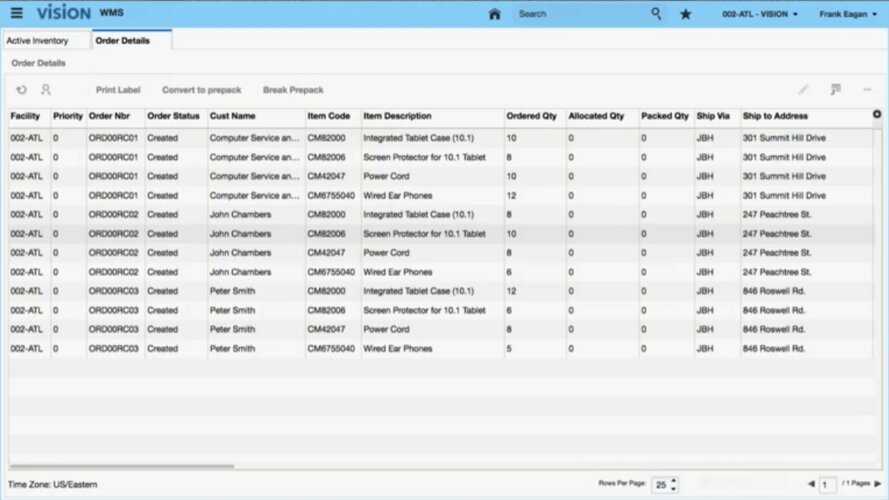Sort by Cust Name column header
Viewport: 889px width, 500px height.
[232, 116]
